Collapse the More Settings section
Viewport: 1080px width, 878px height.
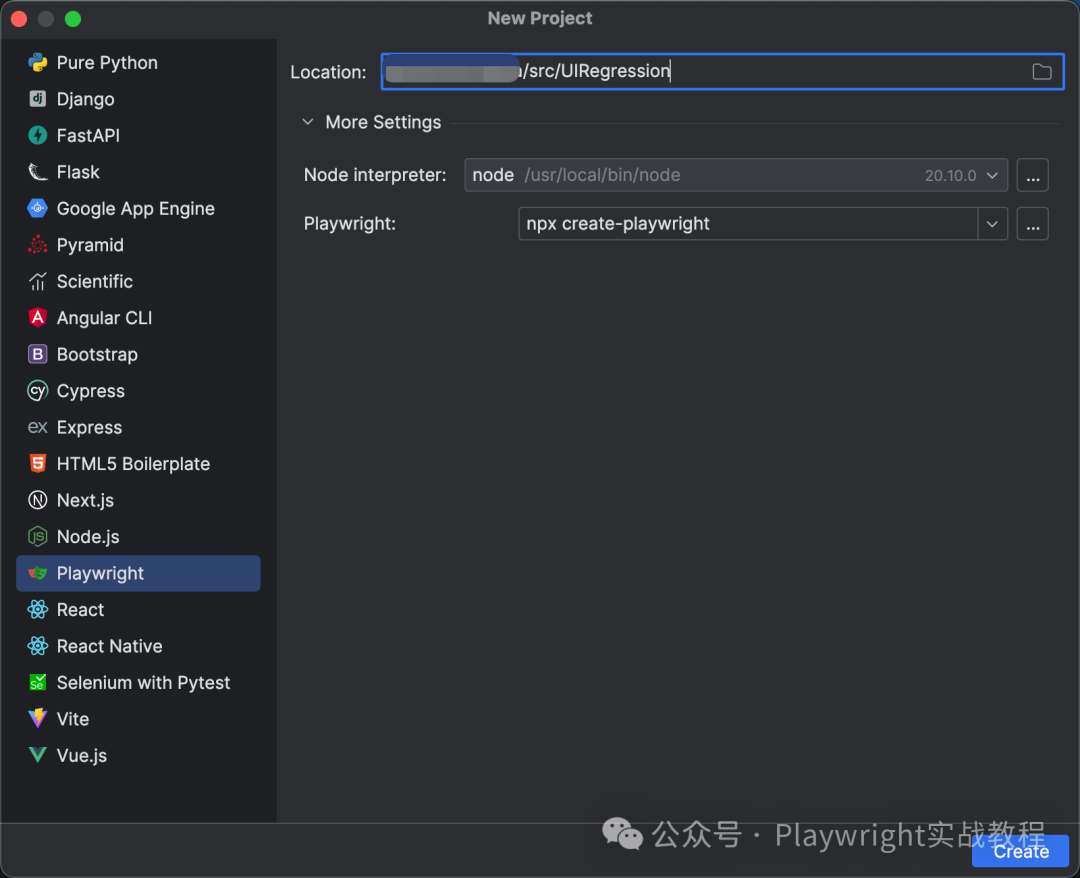[308, 122]
